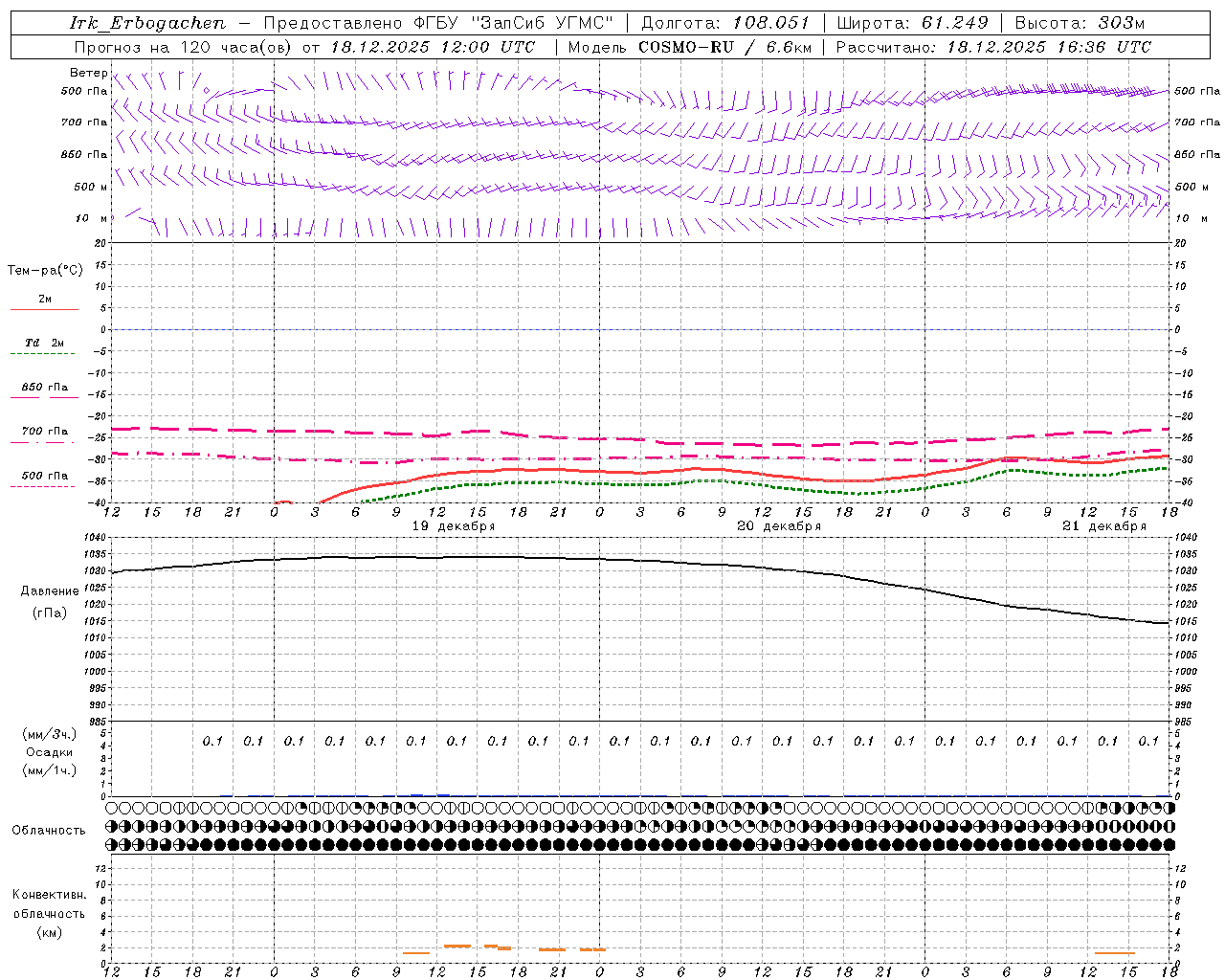
Task: Click the station name Irk_Erbogachen in the title
Action: (x=147, y=23)
